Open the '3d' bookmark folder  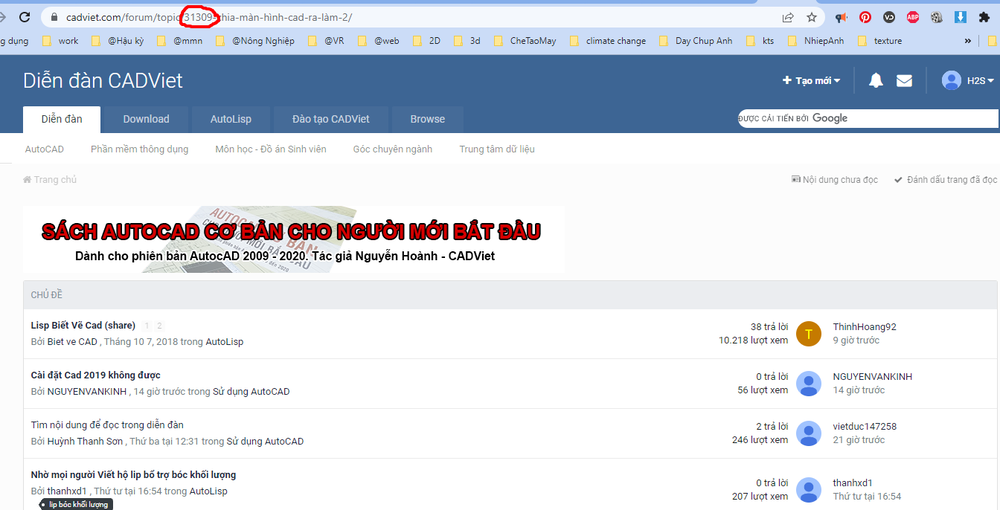467,41
